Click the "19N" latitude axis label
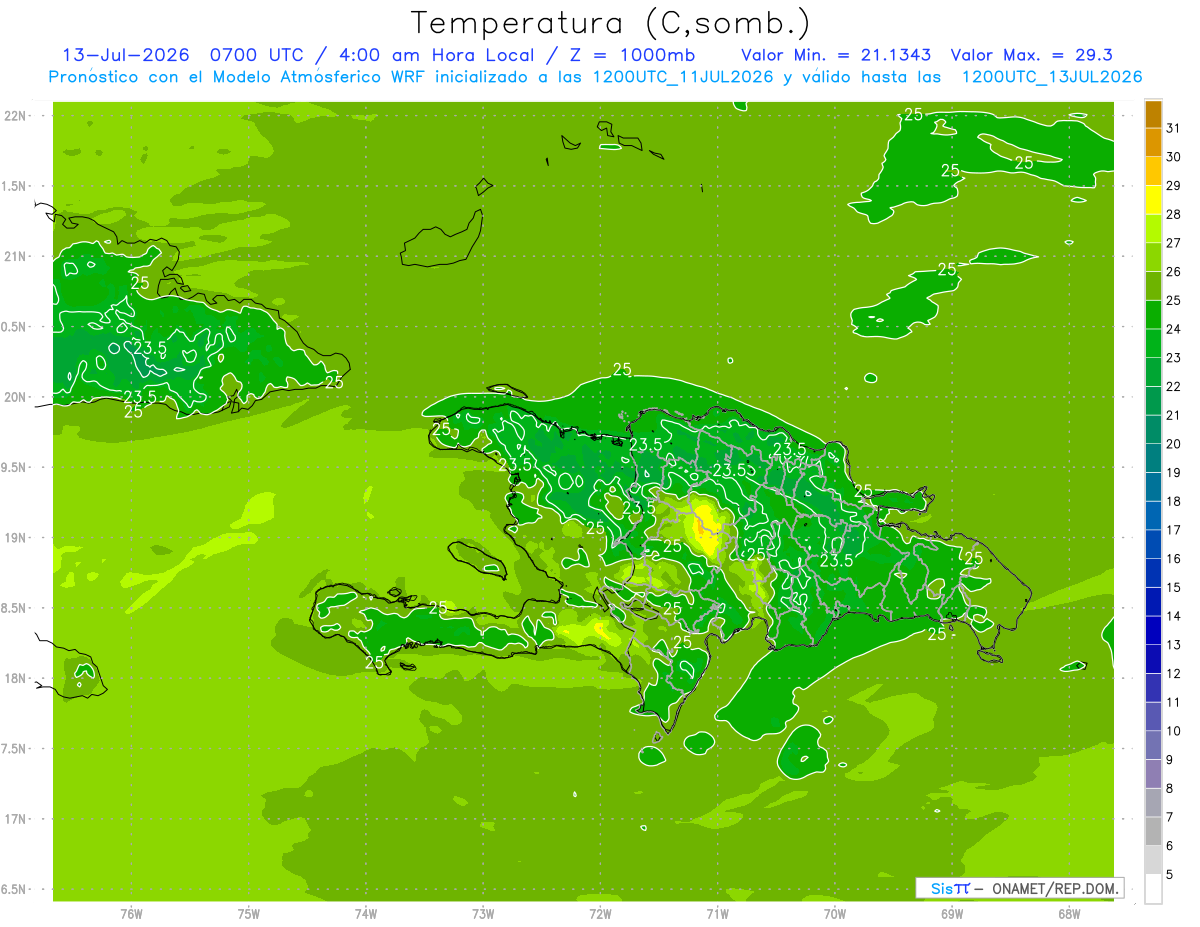1200x927 pixels. coord(14,538)
